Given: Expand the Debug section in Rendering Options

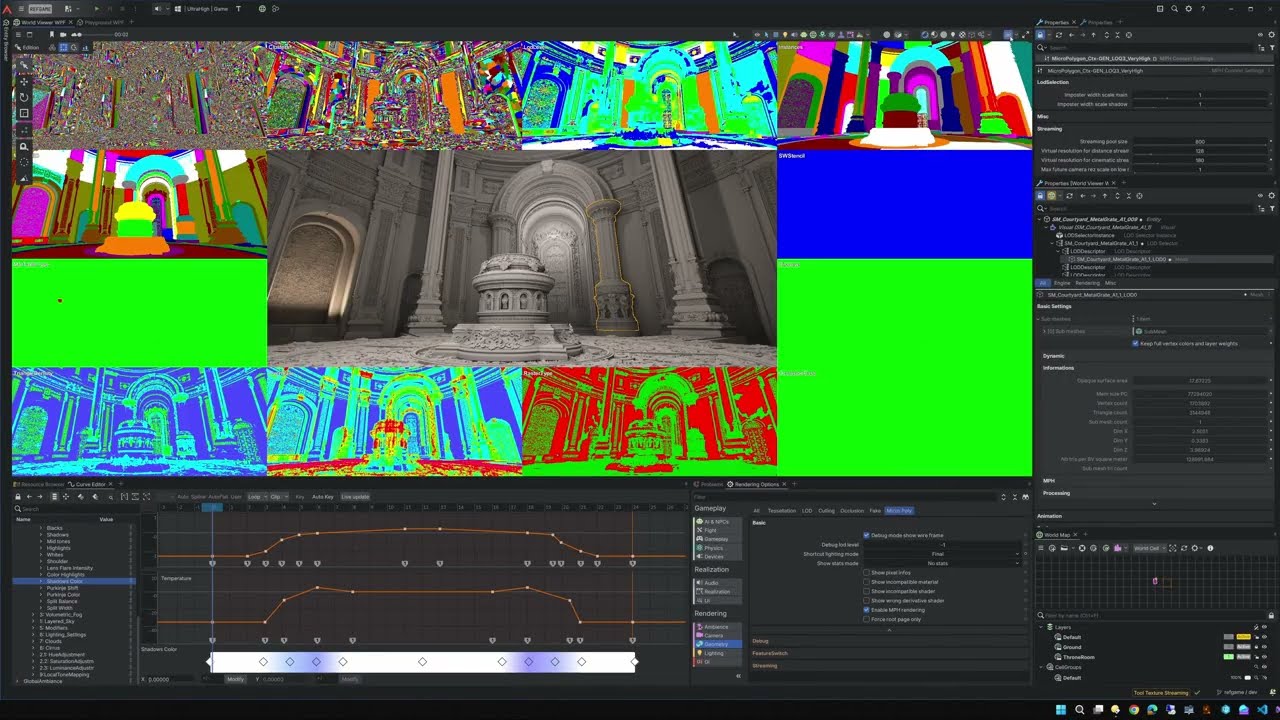Looking at the screenshot, I should pyautogui.click(x=888, y=641).
